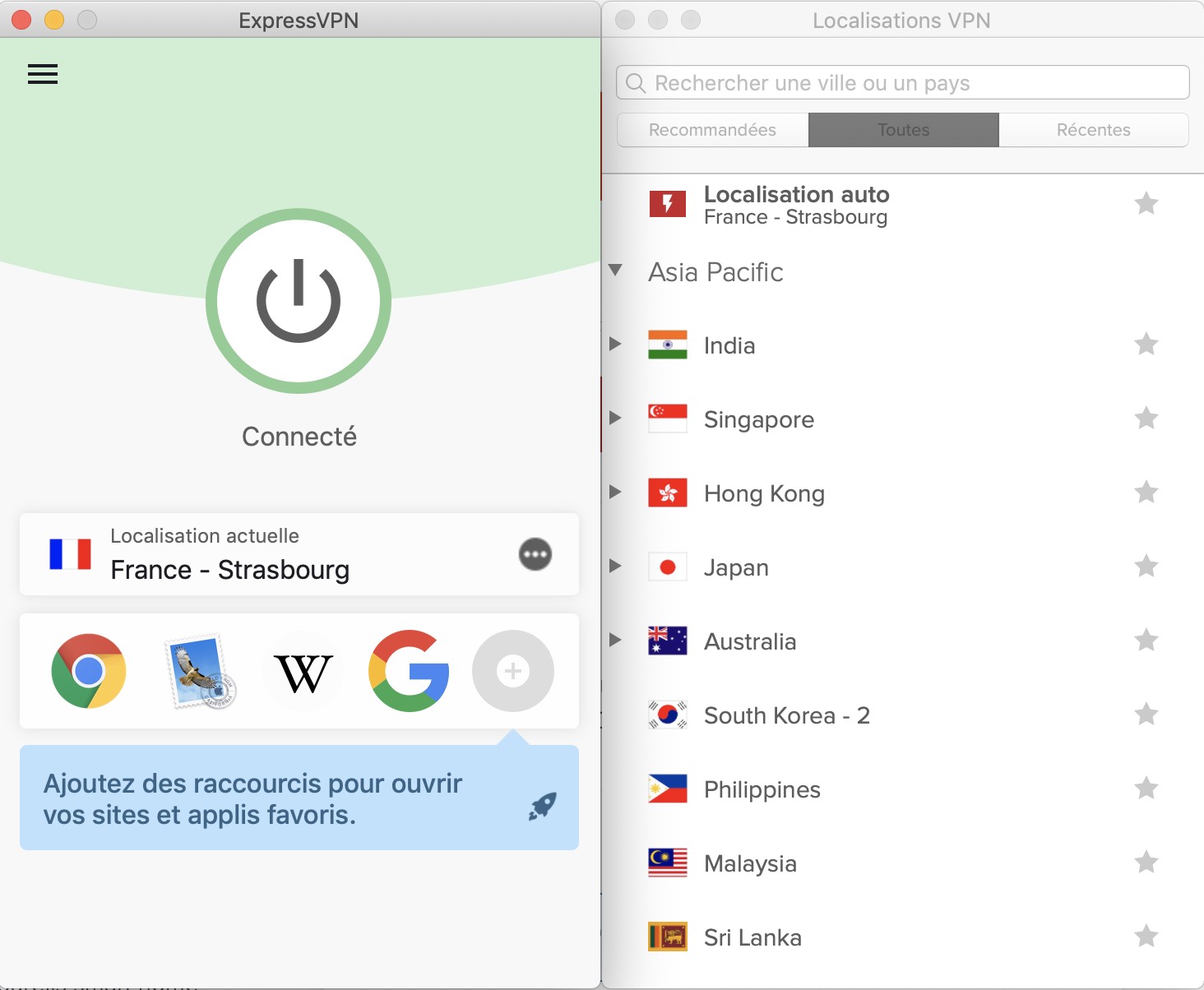This screenshot has height=990, width=1204.
Task: Toggle favorite star for Singapore
Action: click(x=1146, y=418)
